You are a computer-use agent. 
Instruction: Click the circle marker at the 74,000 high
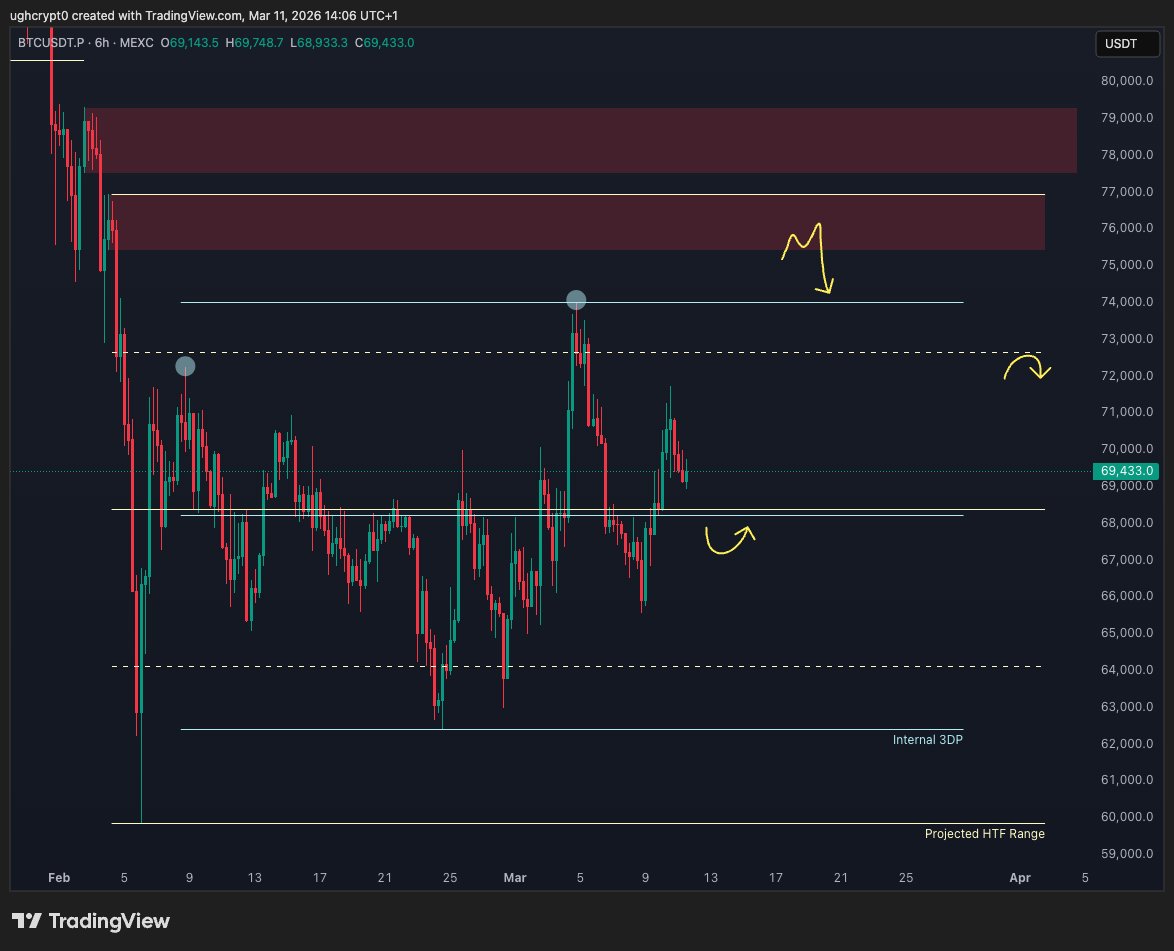click(576, 300)
